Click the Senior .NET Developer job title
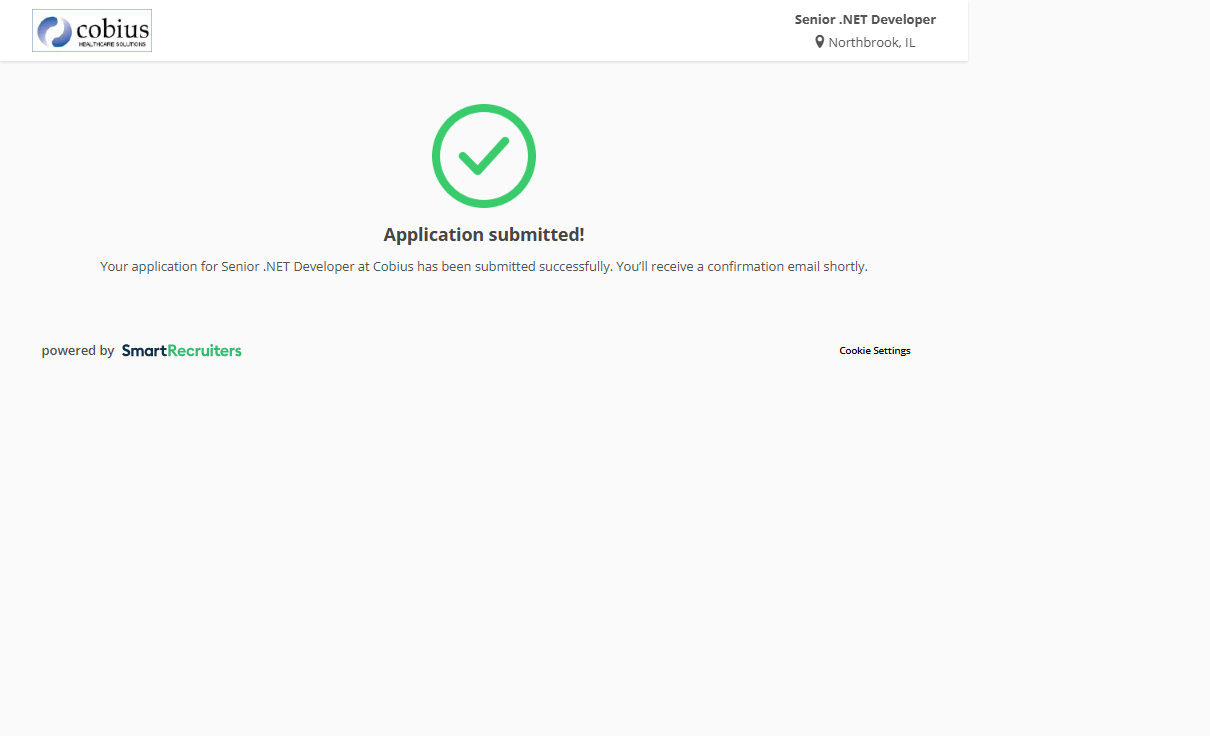Image resolution: width=1210 pixels, height=736 pixels. (x=865, y=19)
